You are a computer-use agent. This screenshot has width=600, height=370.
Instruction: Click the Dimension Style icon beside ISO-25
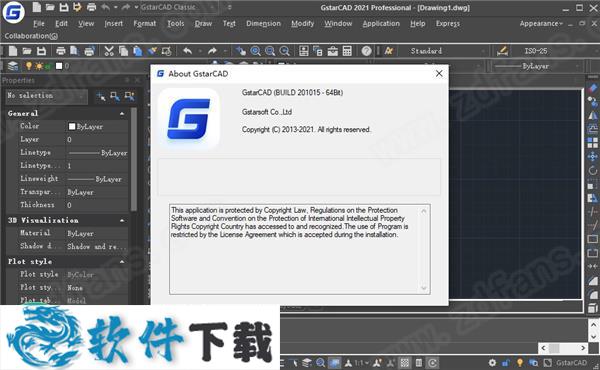coord(502,51)
